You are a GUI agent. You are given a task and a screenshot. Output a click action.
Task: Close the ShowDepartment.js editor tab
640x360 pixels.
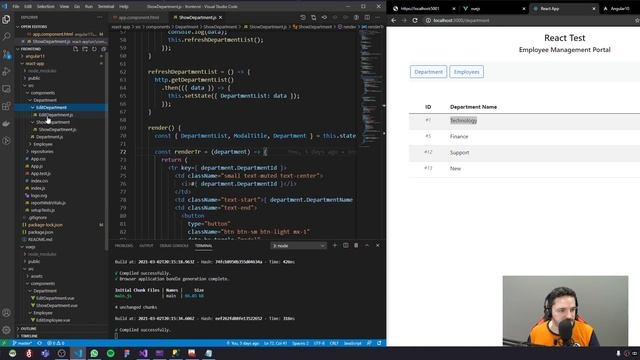[220, 18]
